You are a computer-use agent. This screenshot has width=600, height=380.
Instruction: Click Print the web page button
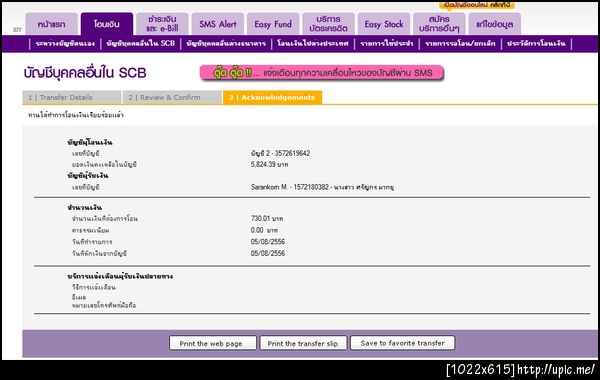point(213,343)
